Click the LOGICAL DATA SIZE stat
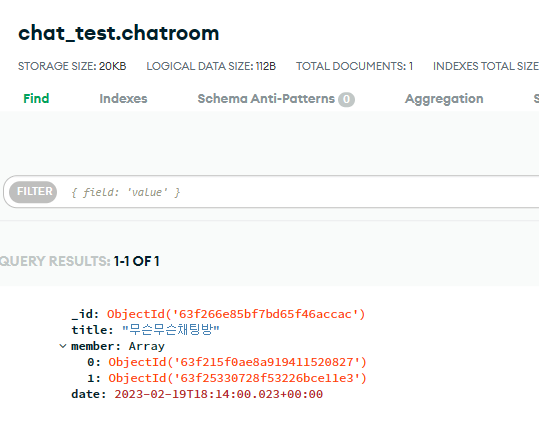 click(x=211, y=66)
